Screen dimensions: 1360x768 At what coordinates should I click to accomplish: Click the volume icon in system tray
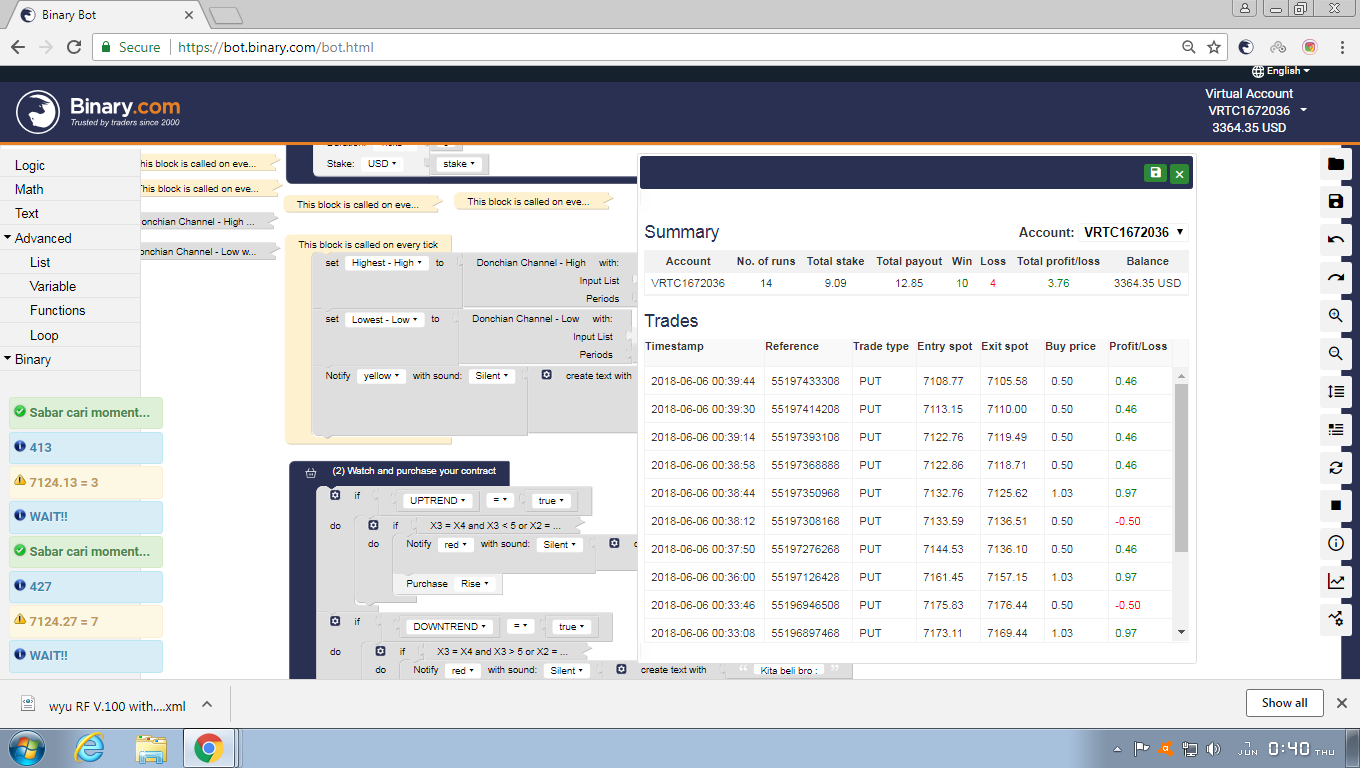tap(1214, 749)
